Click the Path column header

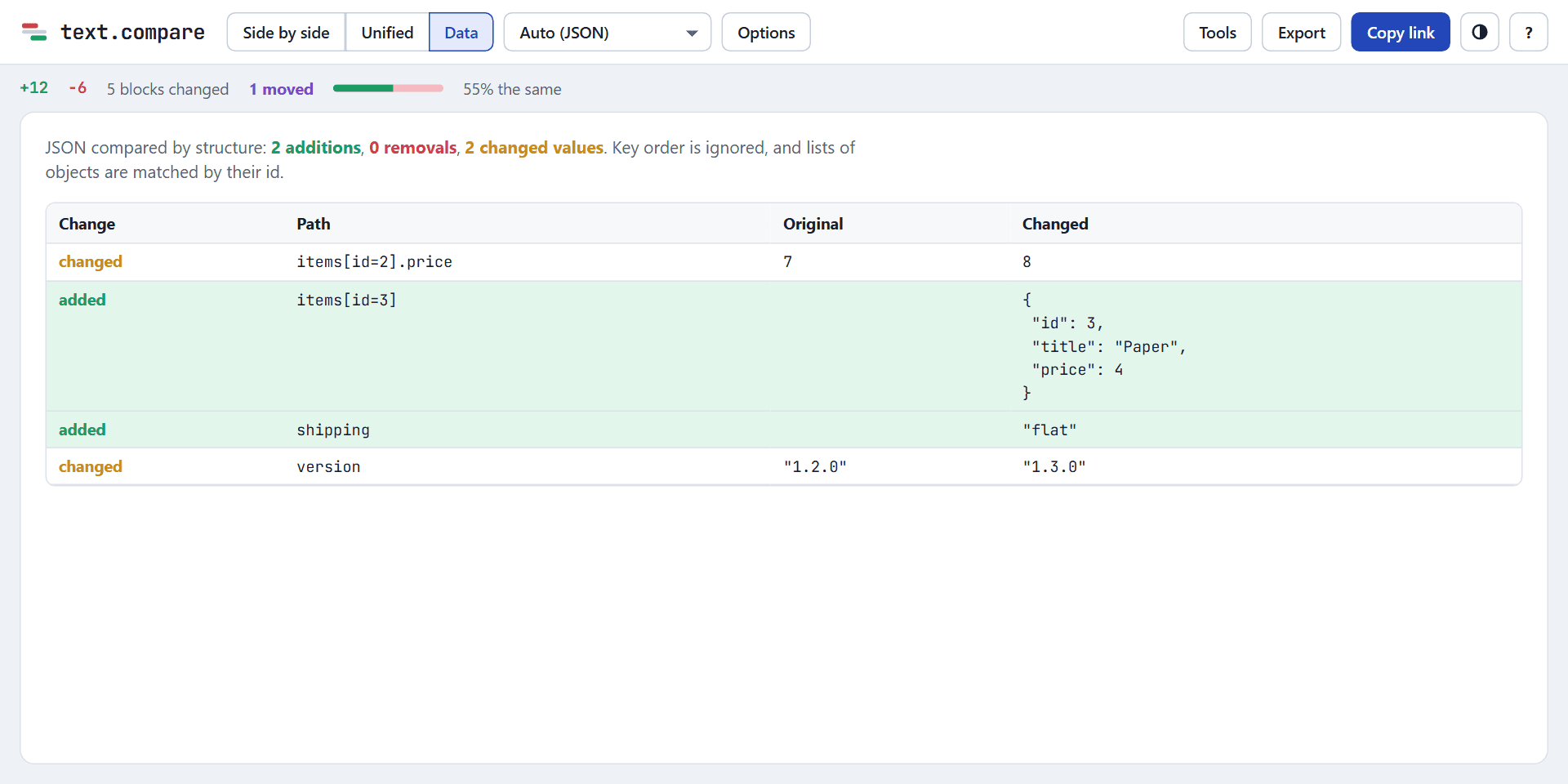(314, 224)
